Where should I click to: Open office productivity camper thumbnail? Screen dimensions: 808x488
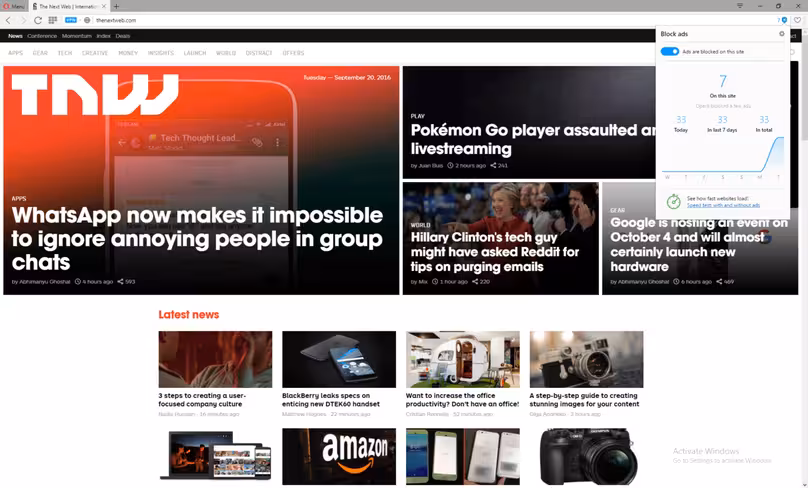[x=463, y=359]
